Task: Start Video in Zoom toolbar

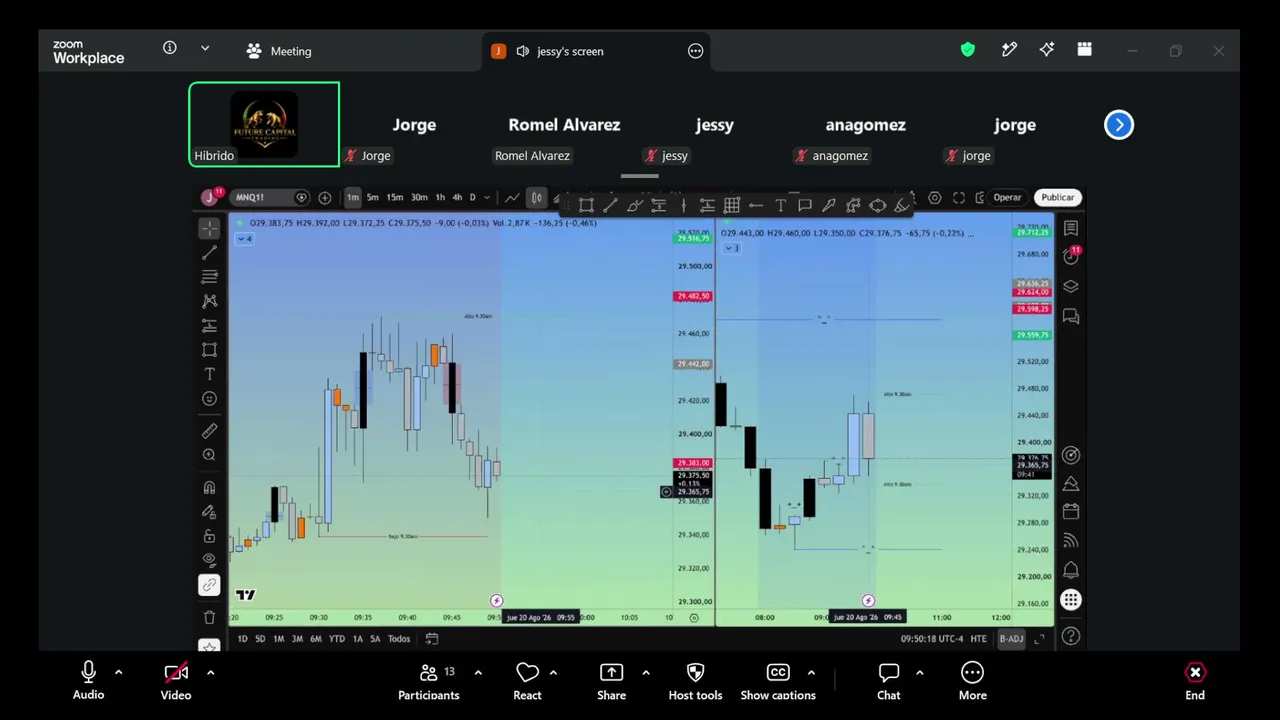Action: coord(176,680)
